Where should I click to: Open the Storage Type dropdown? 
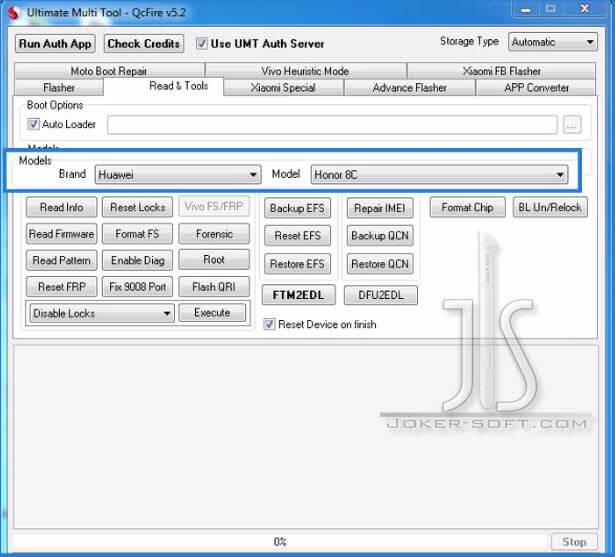[553, 42]
